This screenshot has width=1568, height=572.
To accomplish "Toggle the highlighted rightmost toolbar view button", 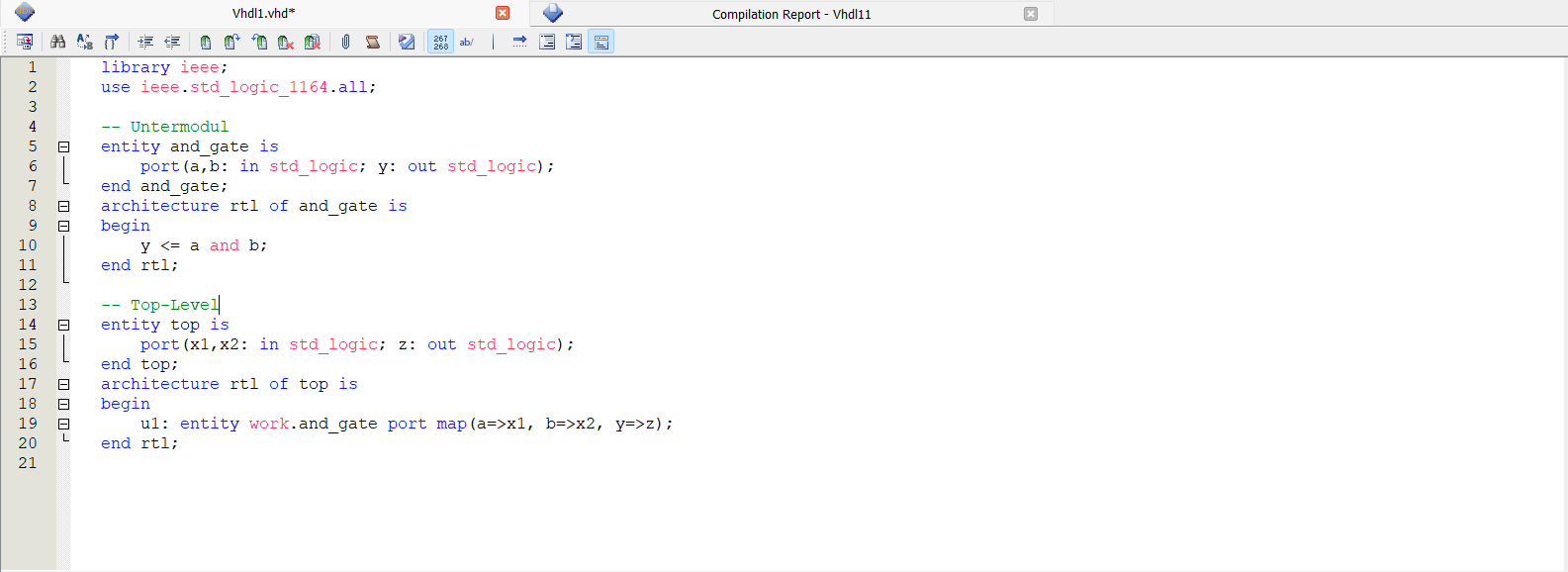I will pos(600,42).
